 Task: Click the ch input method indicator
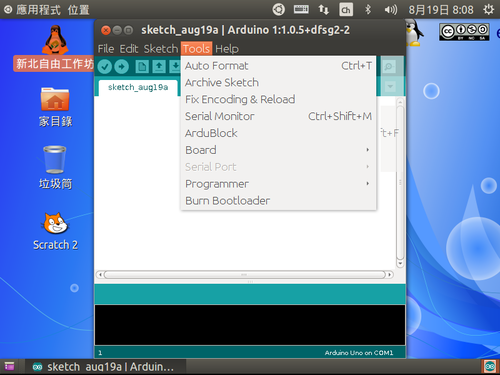click(x=346, y=9)
